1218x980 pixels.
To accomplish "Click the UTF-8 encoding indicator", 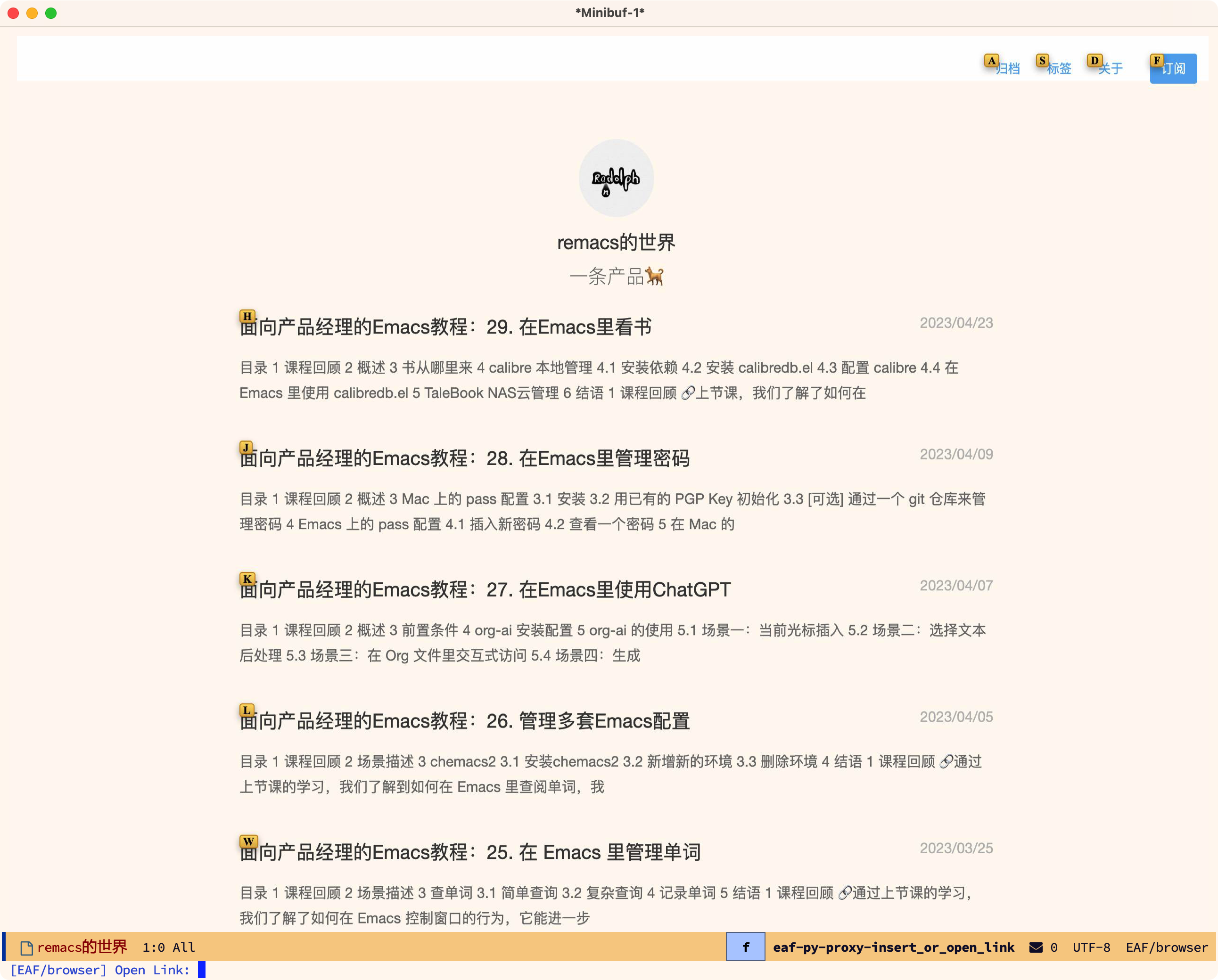I will 1092,947.
